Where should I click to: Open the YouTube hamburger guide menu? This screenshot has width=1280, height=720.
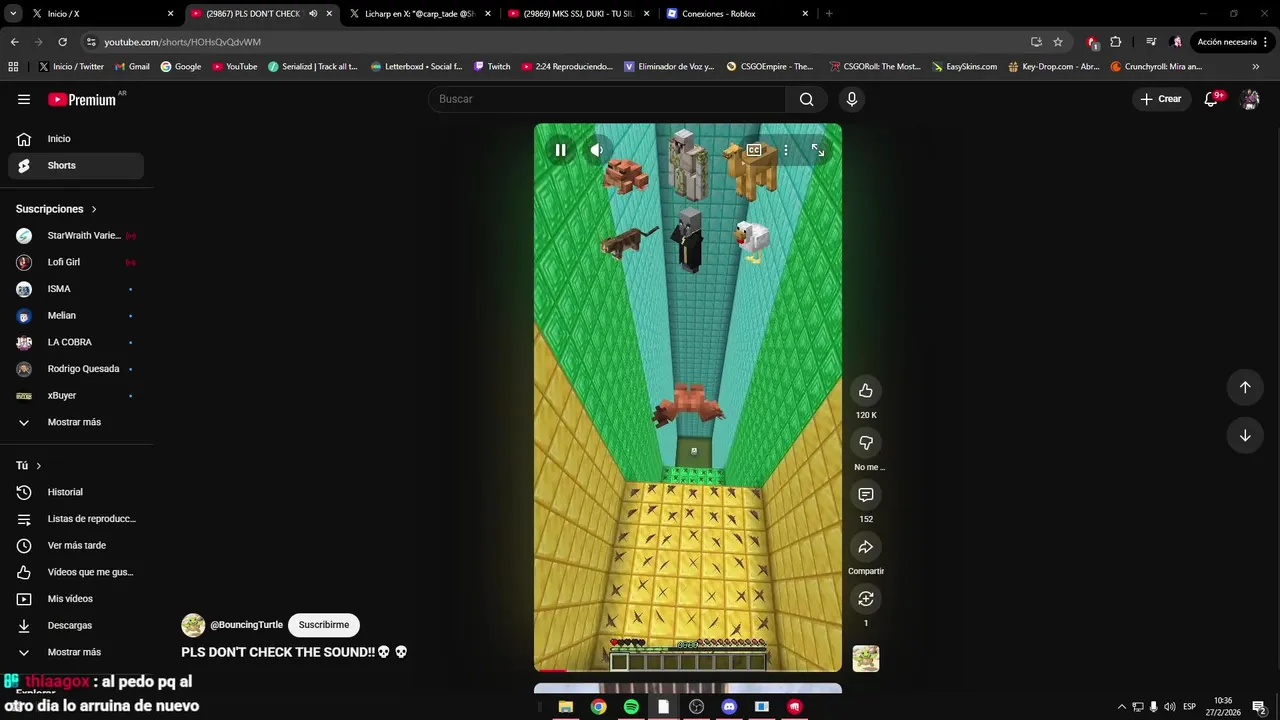click(x=24, y=99)
